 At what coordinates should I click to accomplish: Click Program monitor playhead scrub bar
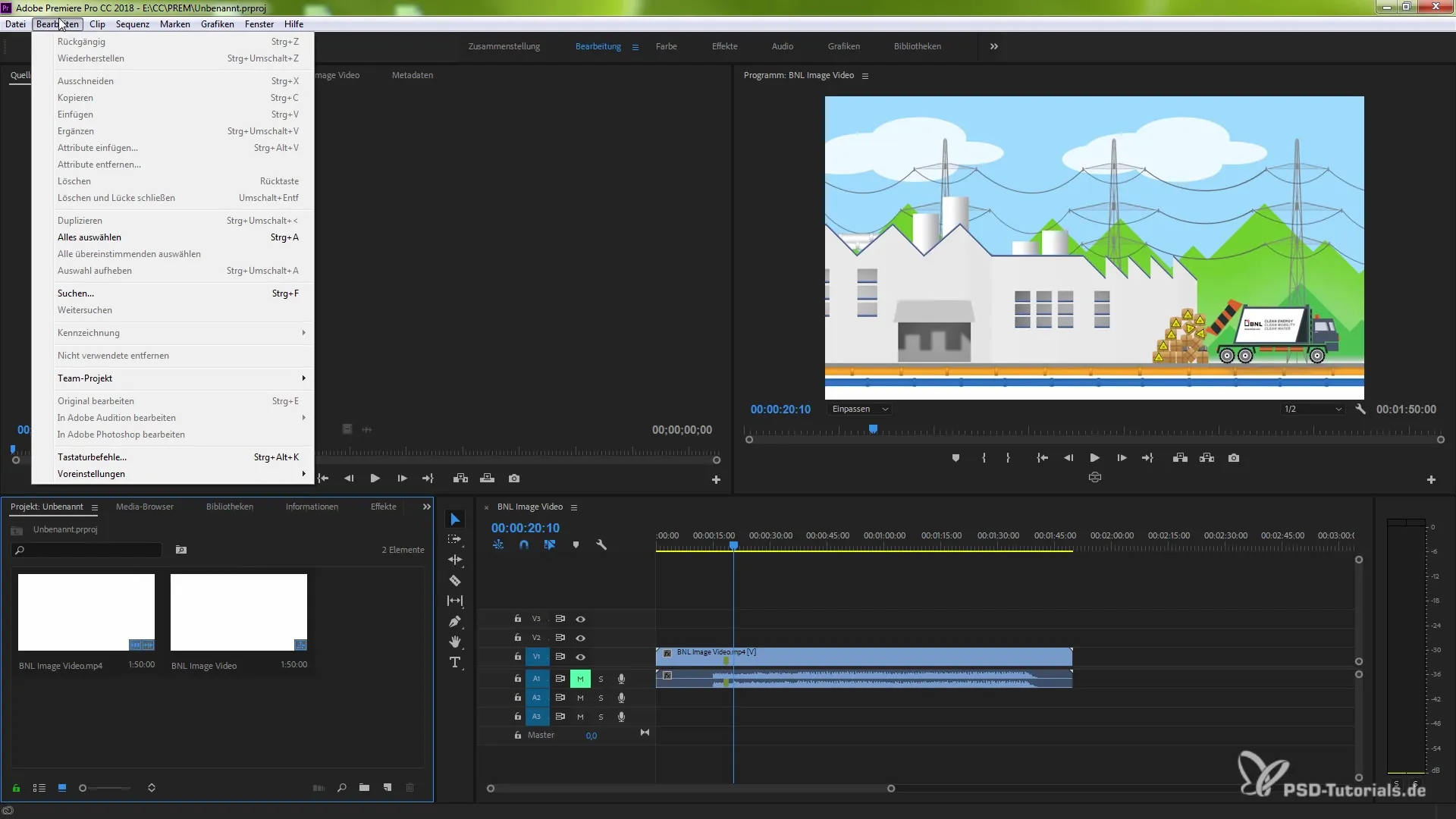coord(1094,431)
